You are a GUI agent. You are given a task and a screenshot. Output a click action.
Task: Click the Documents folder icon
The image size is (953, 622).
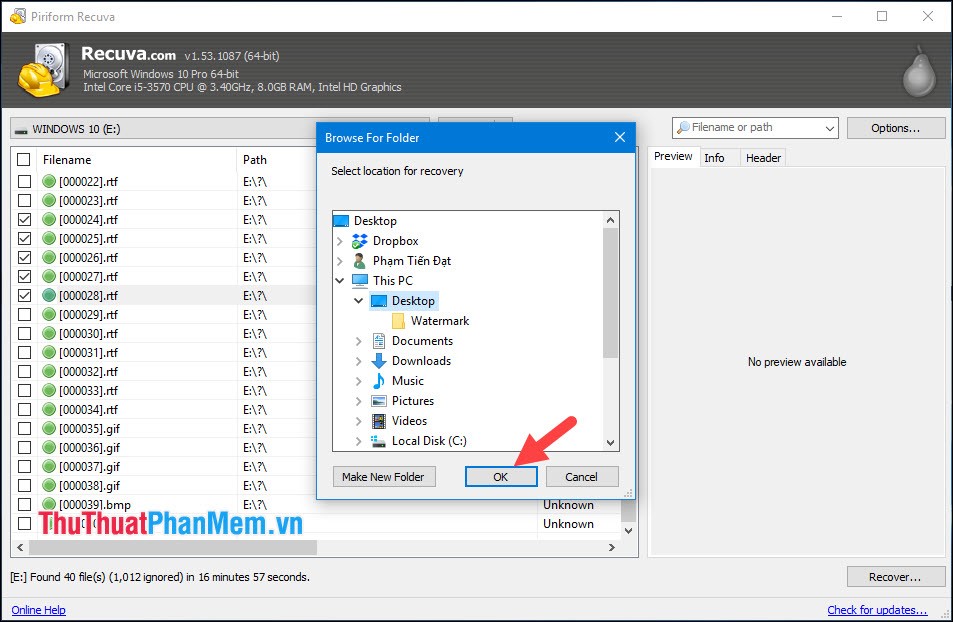[x=379, y=341]
